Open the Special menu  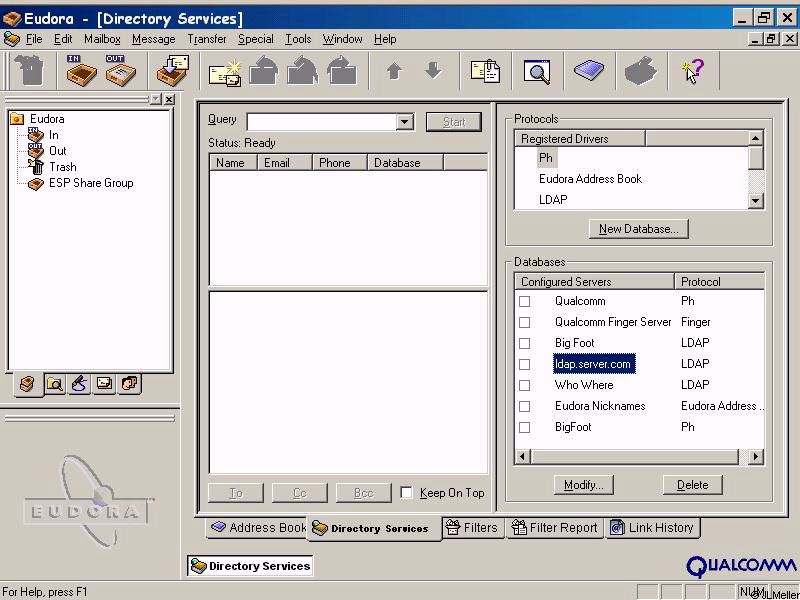256,39
